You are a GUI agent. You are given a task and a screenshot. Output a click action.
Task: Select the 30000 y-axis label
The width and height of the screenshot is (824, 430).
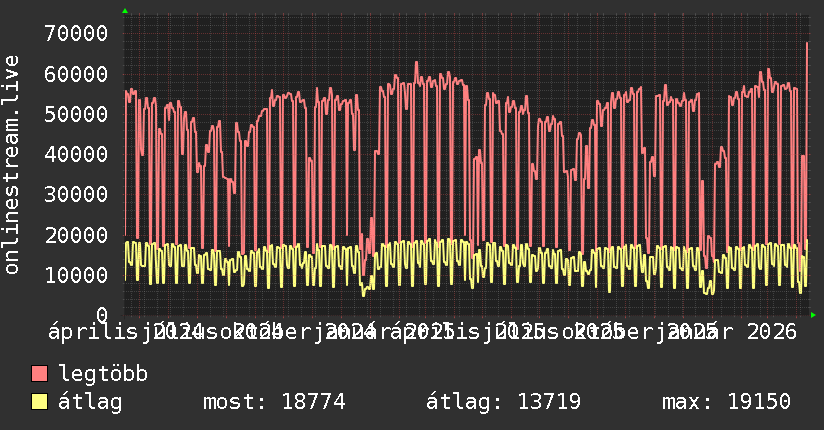coord(76,194)
